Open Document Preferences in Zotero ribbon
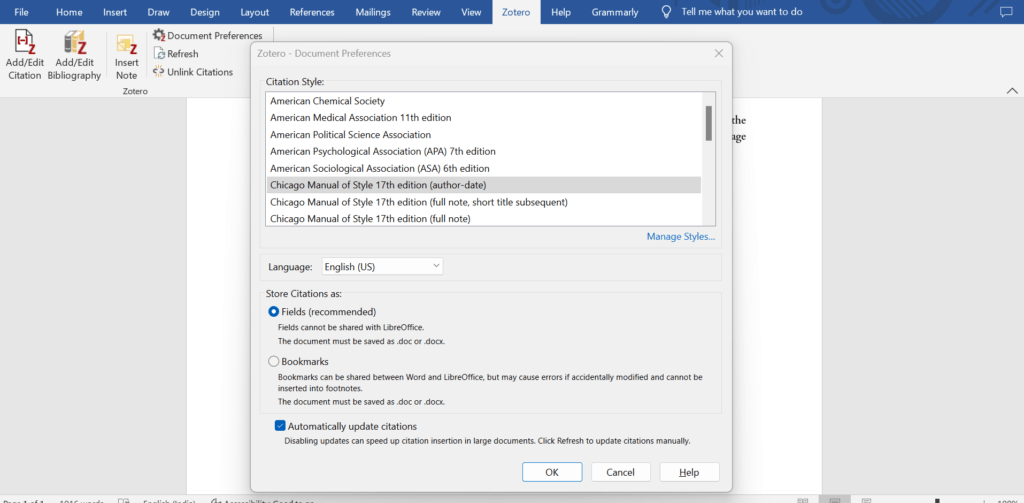 point(208,36)
